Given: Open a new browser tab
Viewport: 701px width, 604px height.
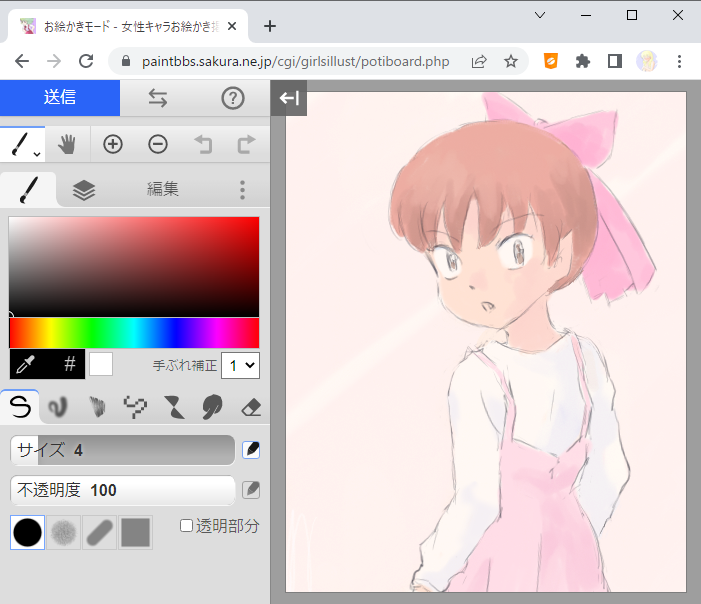Looking at the screenshot, I should pyautogui.click(x=270, y=26).
